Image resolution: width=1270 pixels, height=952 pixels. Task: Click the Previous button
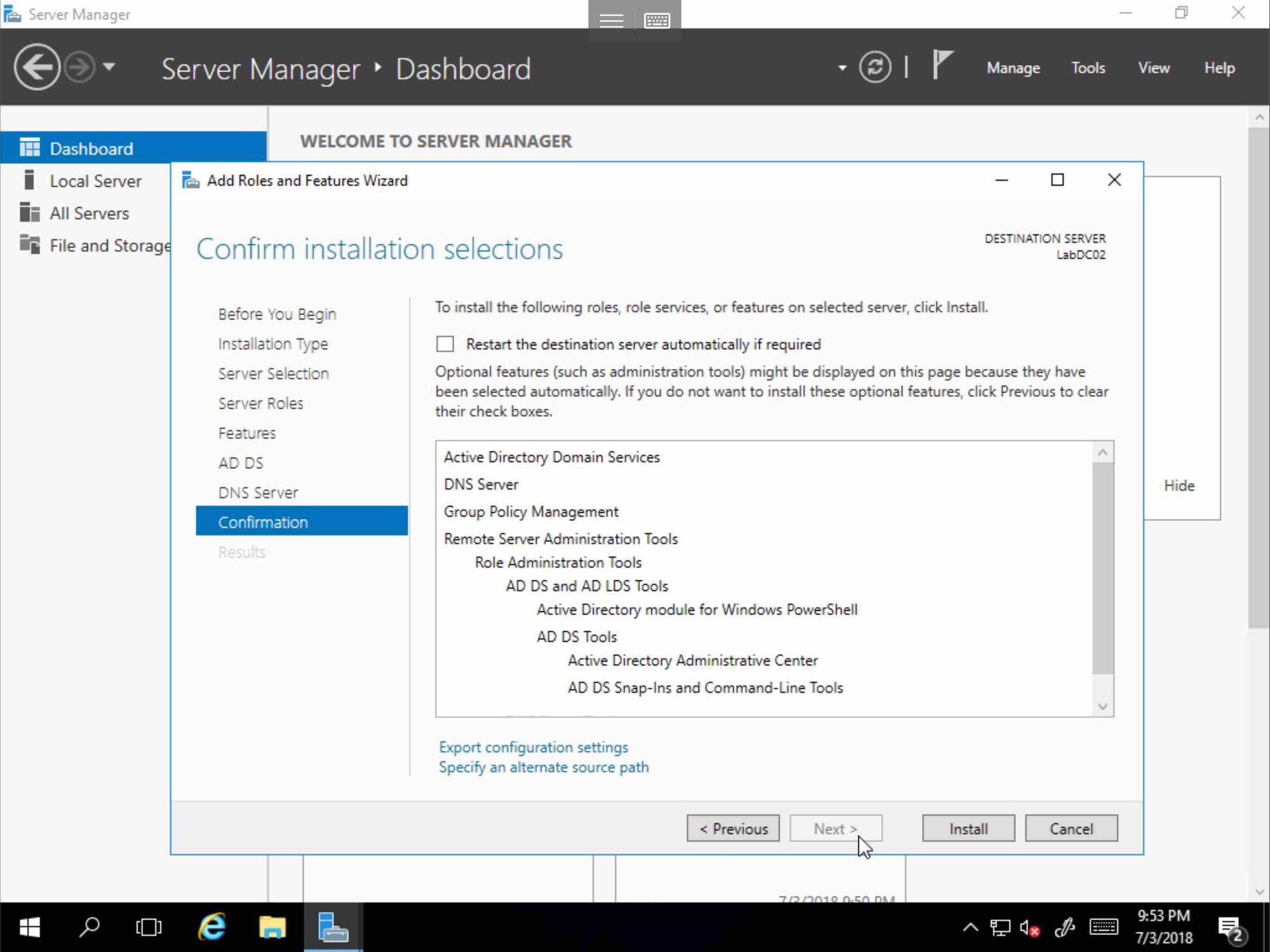click(x=733, y=829)
